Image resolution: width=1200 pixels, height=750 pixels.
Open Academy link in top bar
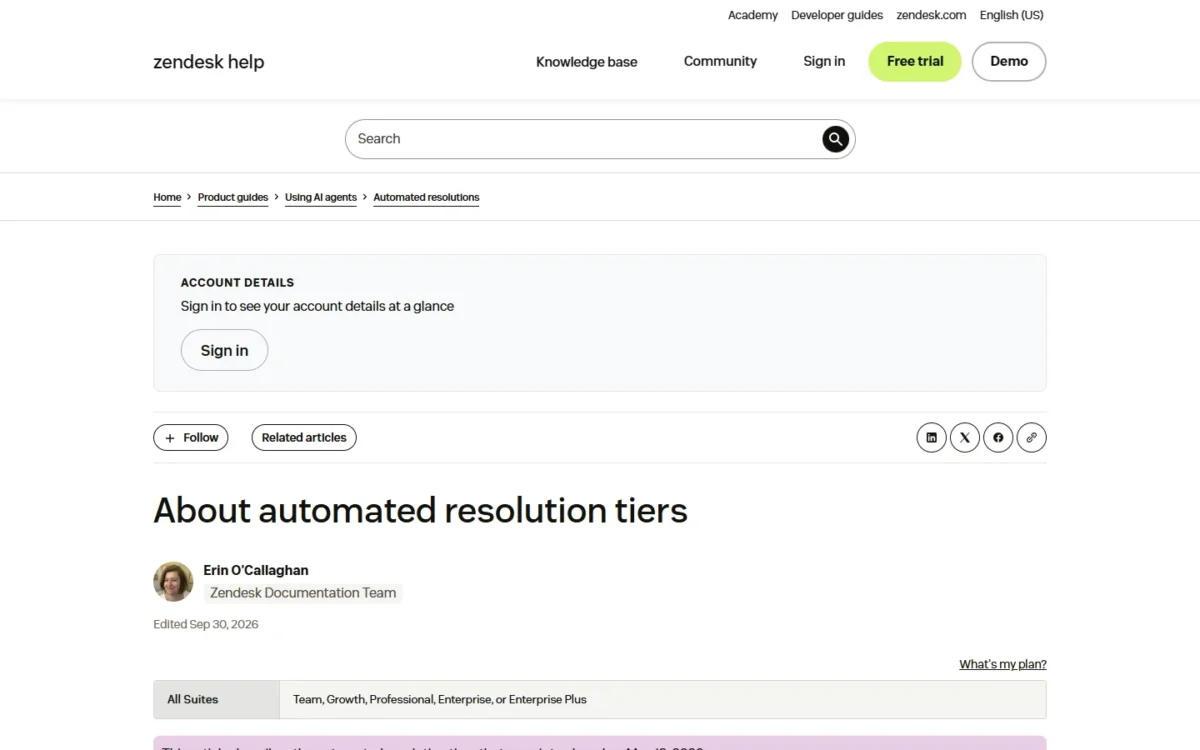tap(753, 15)
